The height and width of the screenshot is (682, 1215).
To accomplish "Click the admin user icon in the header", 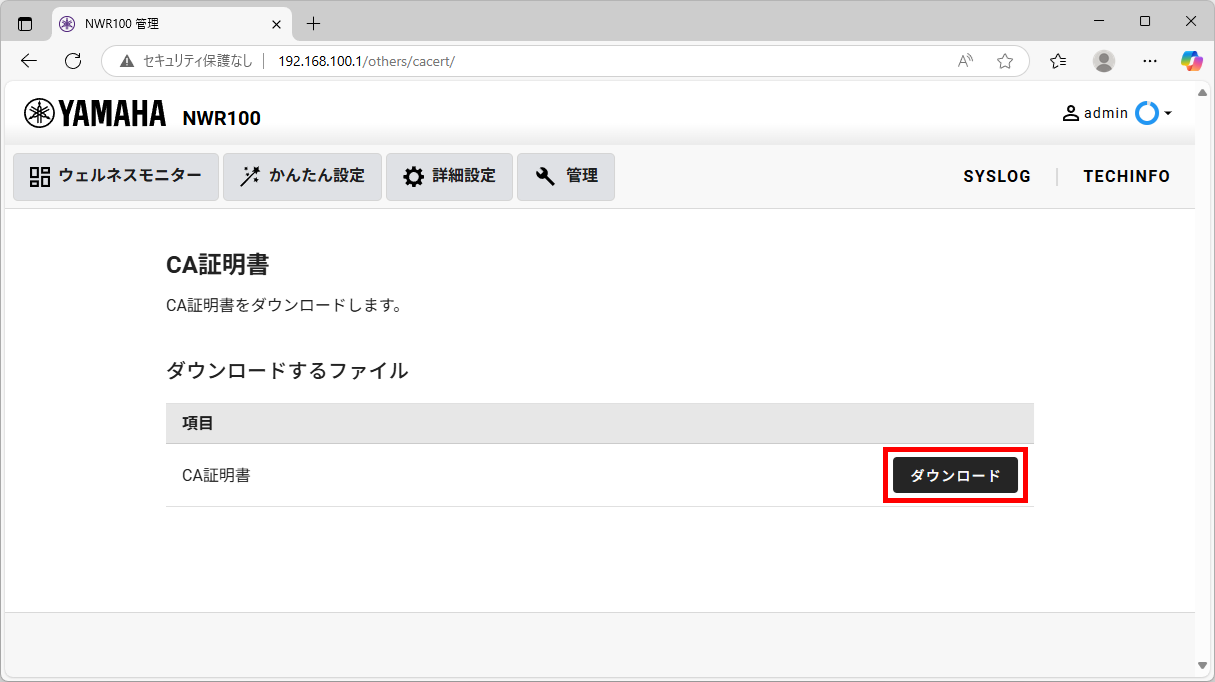I will click(1072, 113).
